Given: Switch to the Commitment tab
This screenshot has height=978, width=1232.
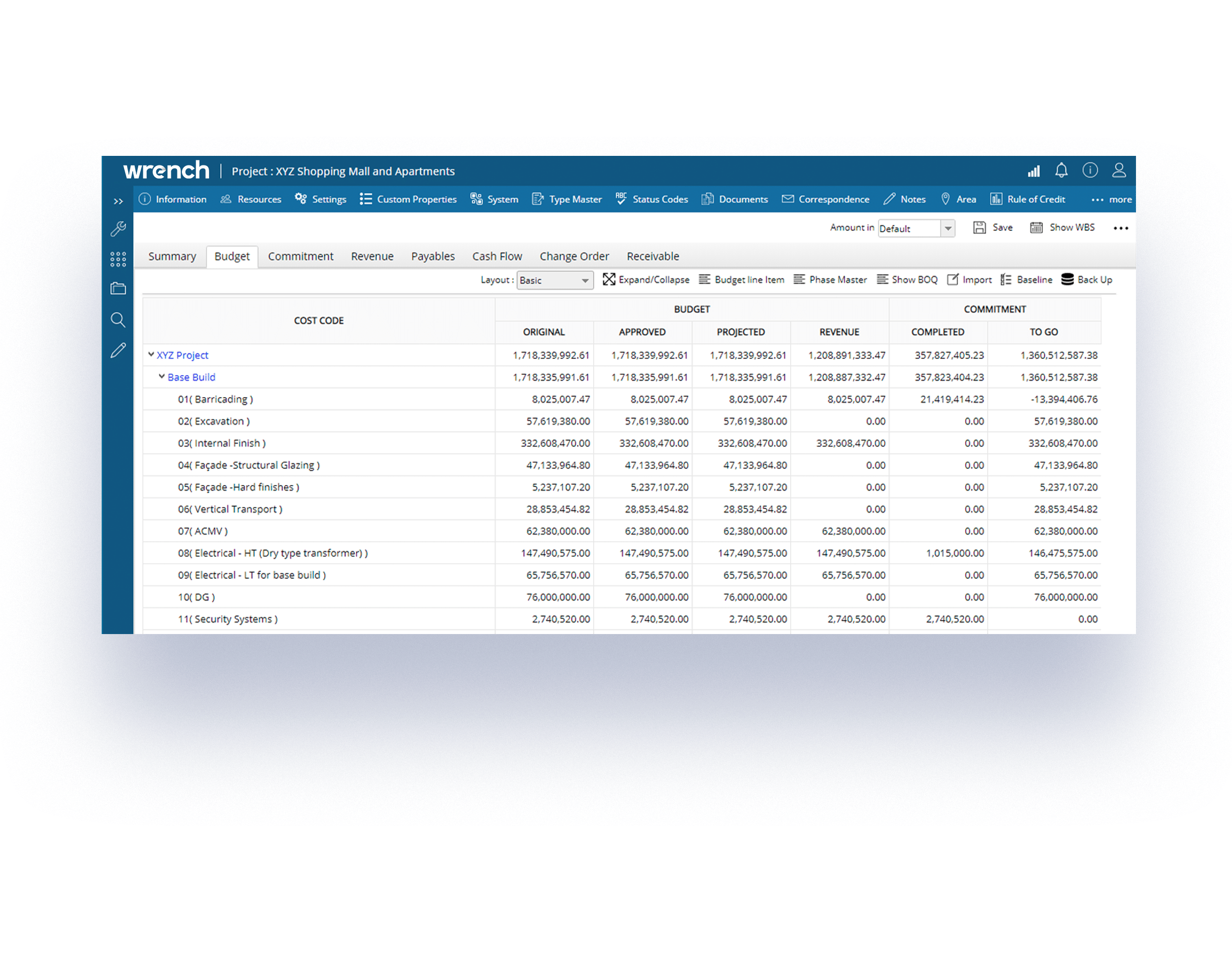Looking at the screenshot, I should (301, 256).
